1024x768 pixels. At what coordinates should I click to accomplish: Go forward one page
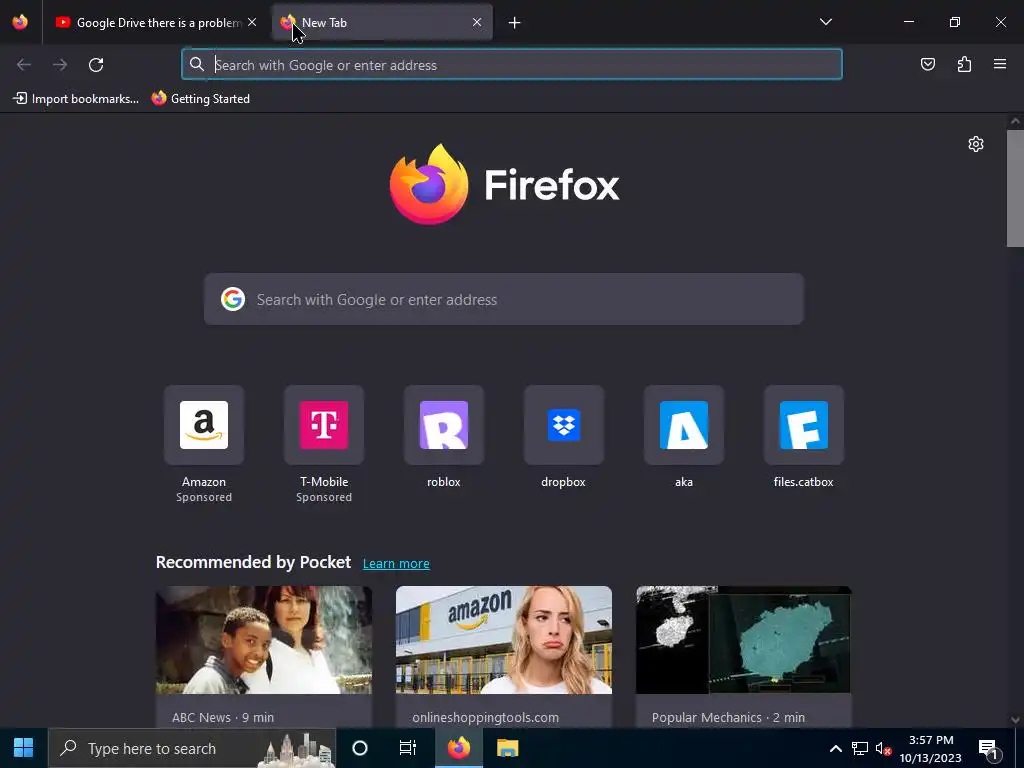[60, 65]
